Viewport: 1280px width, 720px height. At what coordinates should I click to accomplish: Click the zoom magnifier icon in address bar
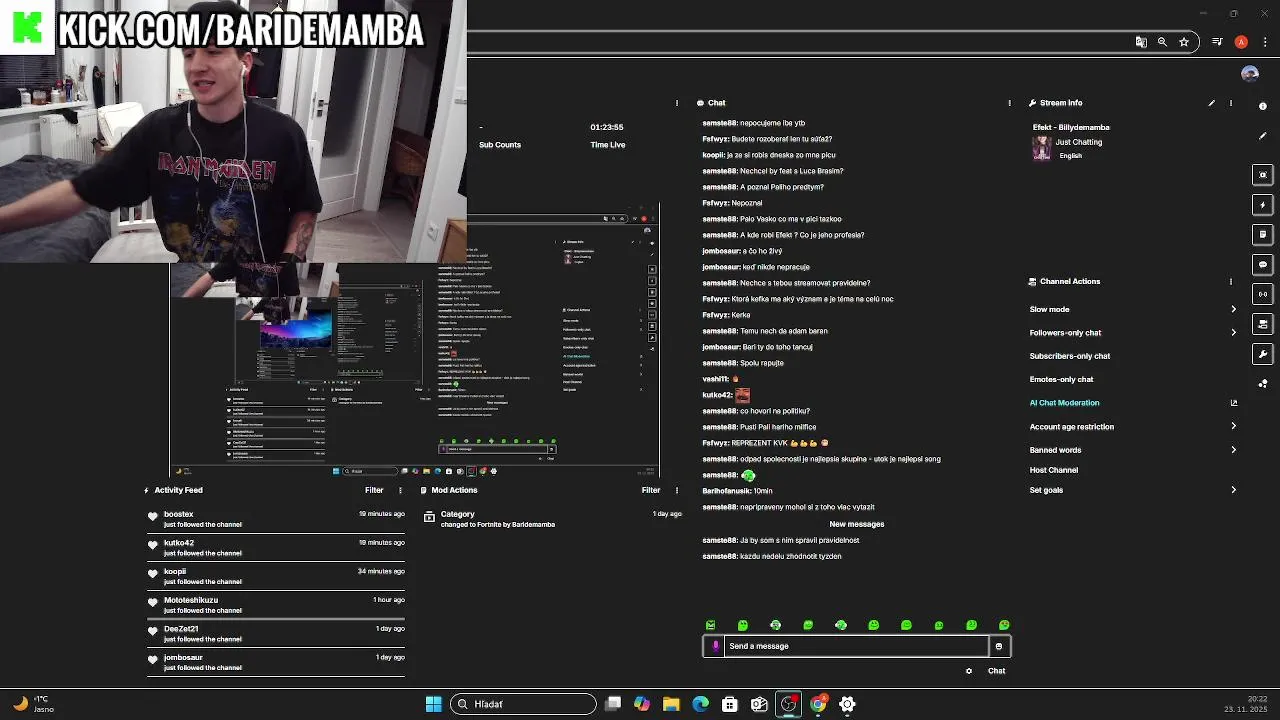point(1162,42)
